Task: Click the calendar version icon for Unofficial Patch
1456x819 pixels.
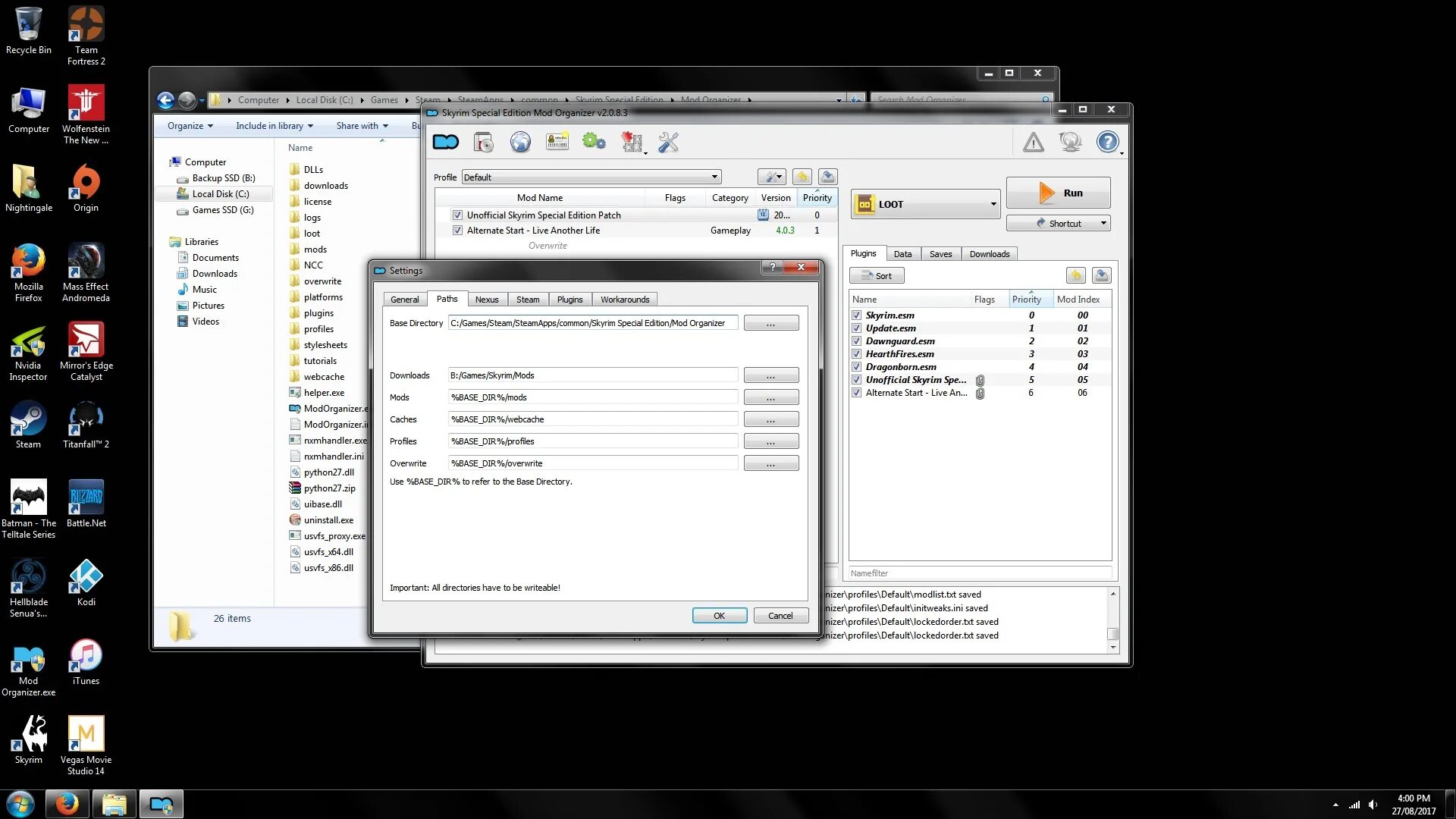Action: point(763,215)
